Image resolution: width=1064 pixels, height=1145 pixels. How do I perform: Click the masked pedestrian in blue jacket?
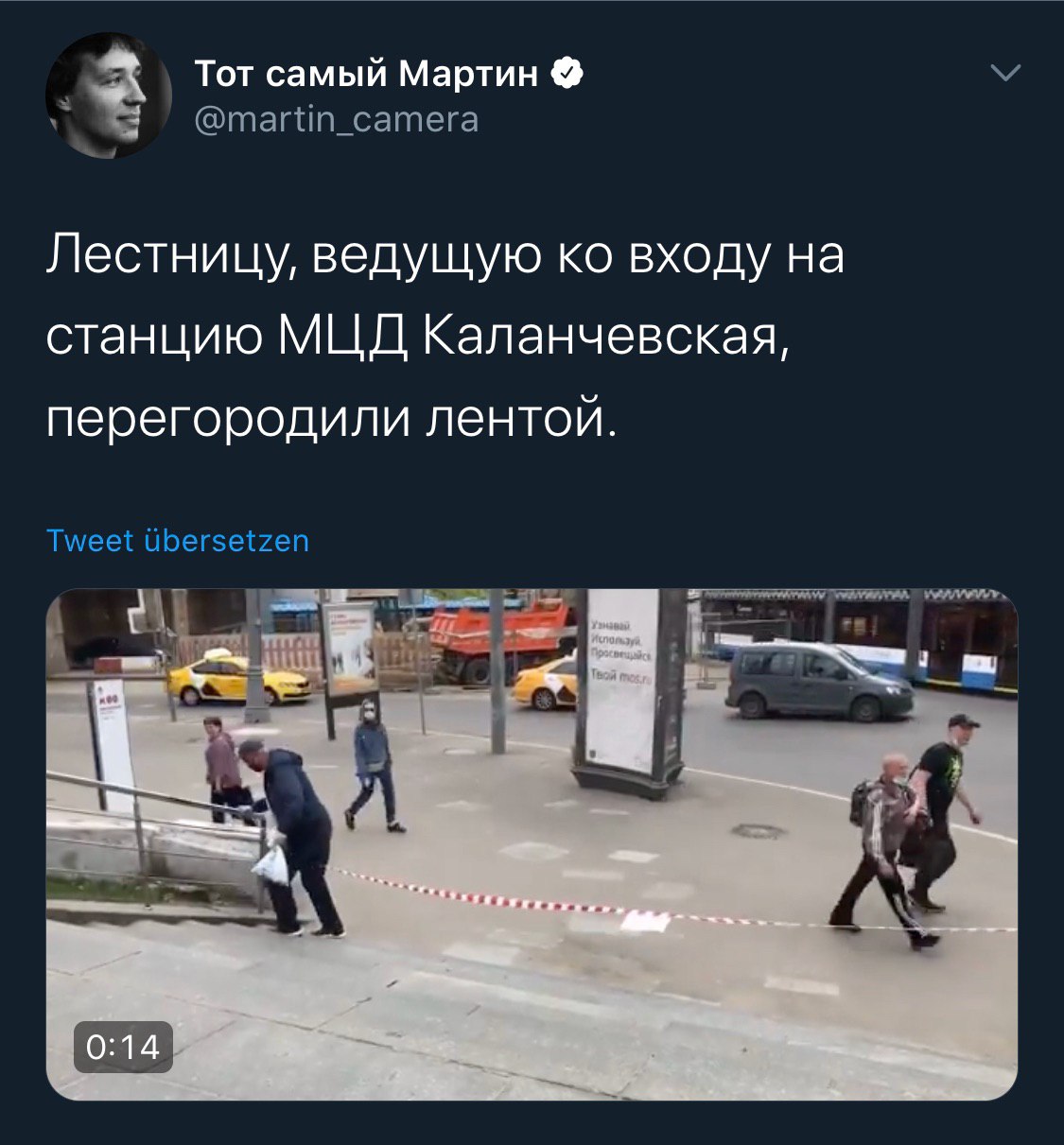coord(375,765)
